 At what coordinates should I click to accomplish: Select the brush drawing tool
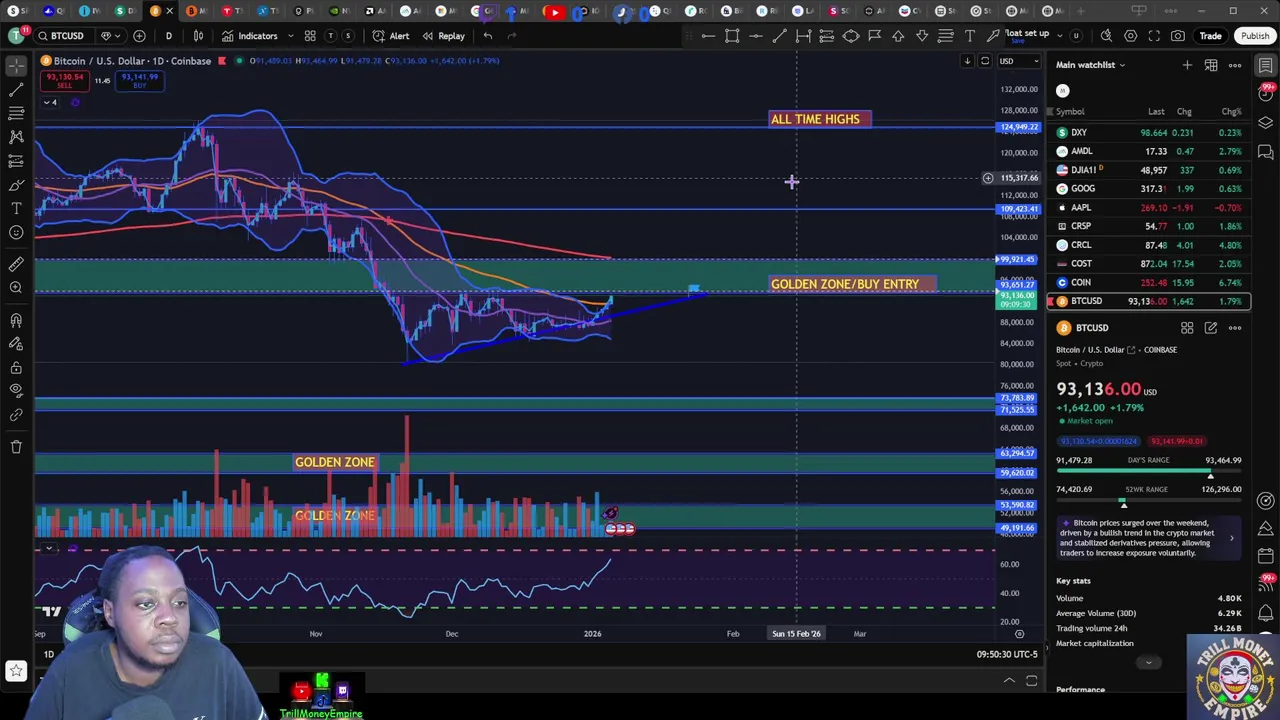pyautogui.click(x=16, y=185)
